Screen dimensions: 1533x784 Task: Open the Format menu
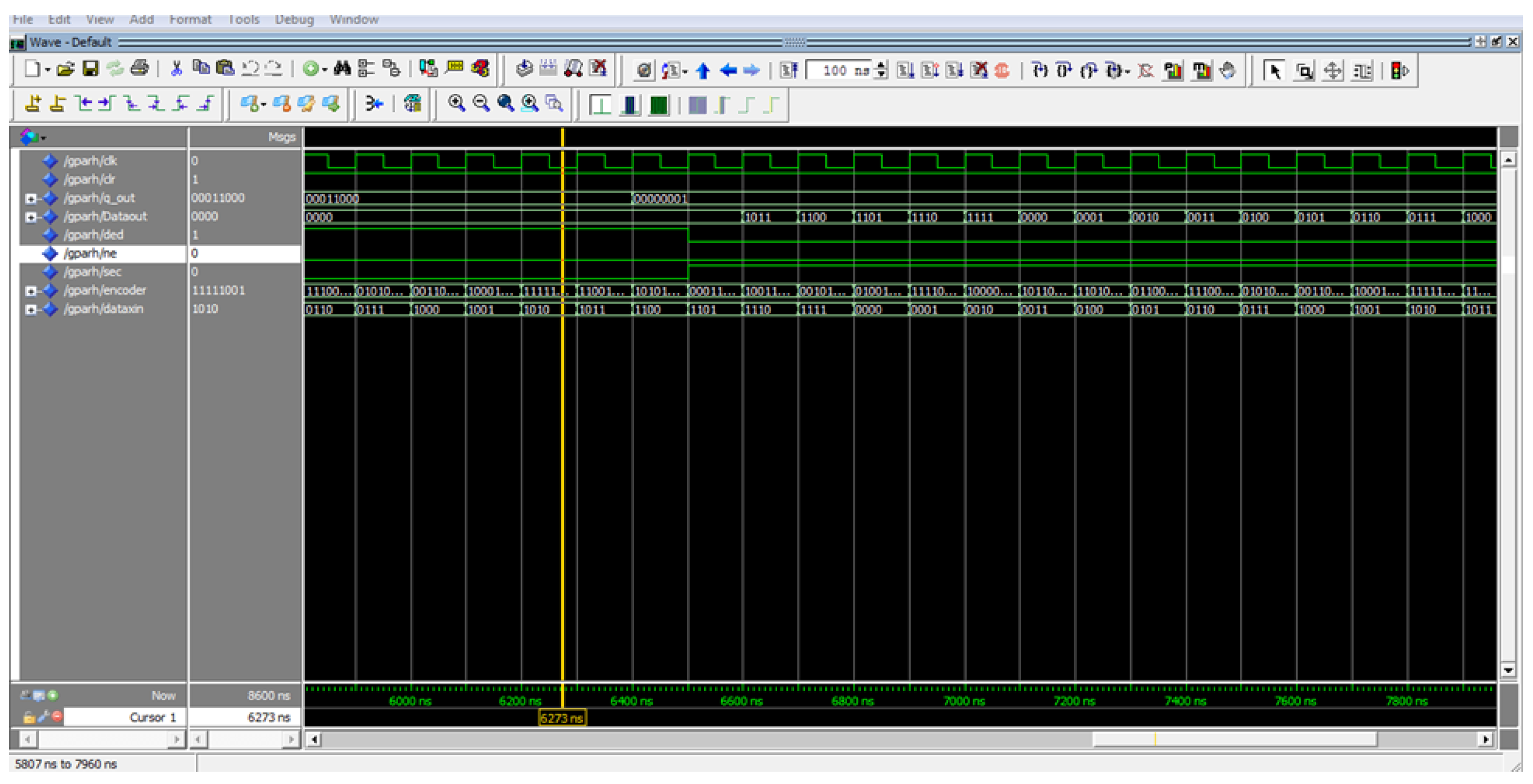pyautogui.click(x=190, y=20)
